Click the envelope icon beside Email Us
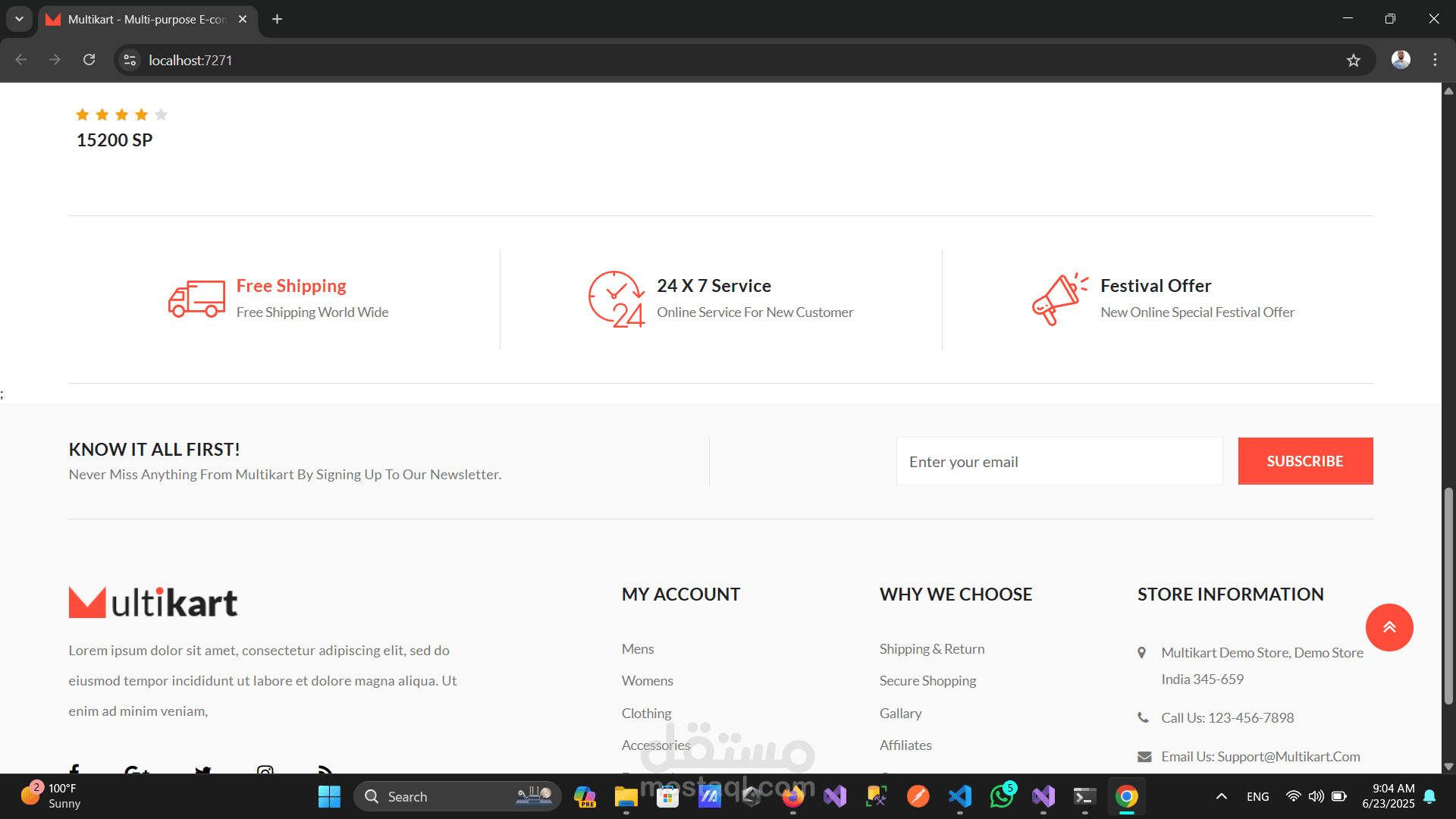 point(1144,757)
